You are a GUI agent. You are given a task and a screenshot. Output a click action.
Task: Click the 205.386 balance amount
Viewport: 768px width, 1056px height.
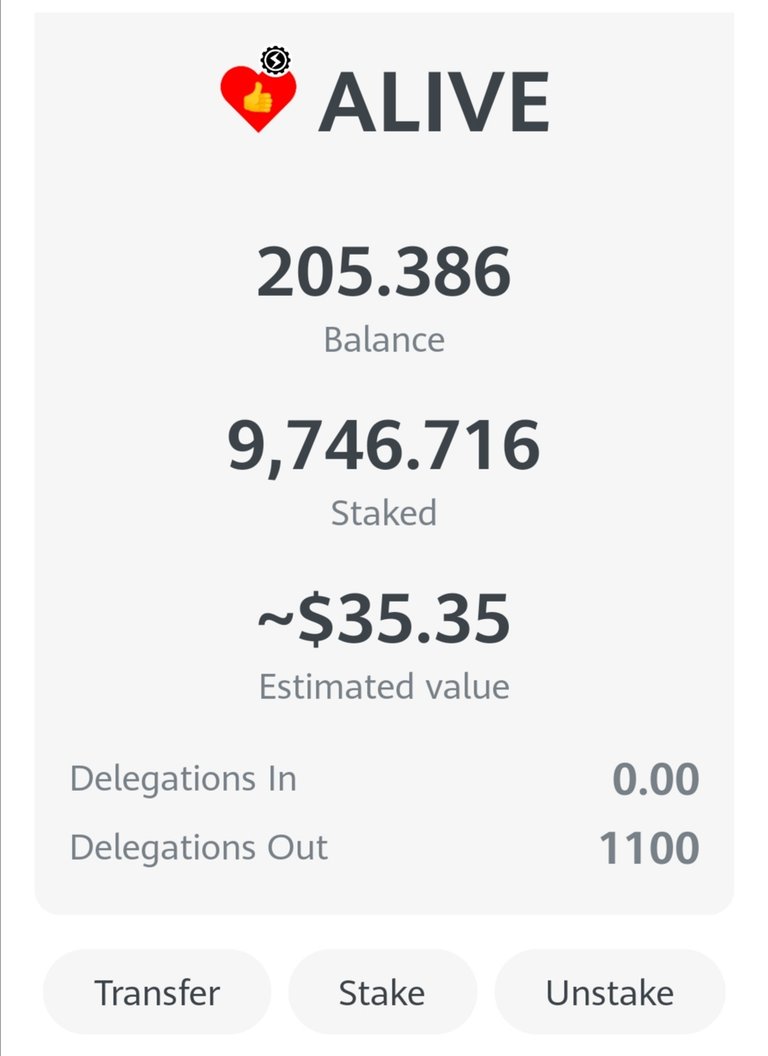[384, 273]
